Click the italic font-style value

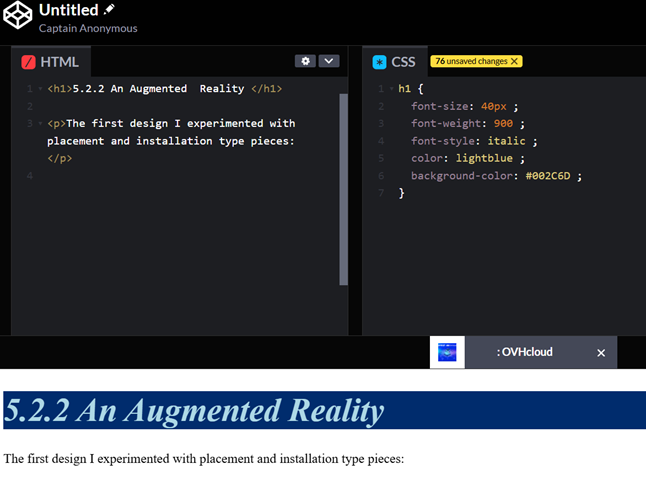click(x=506, y=141)
